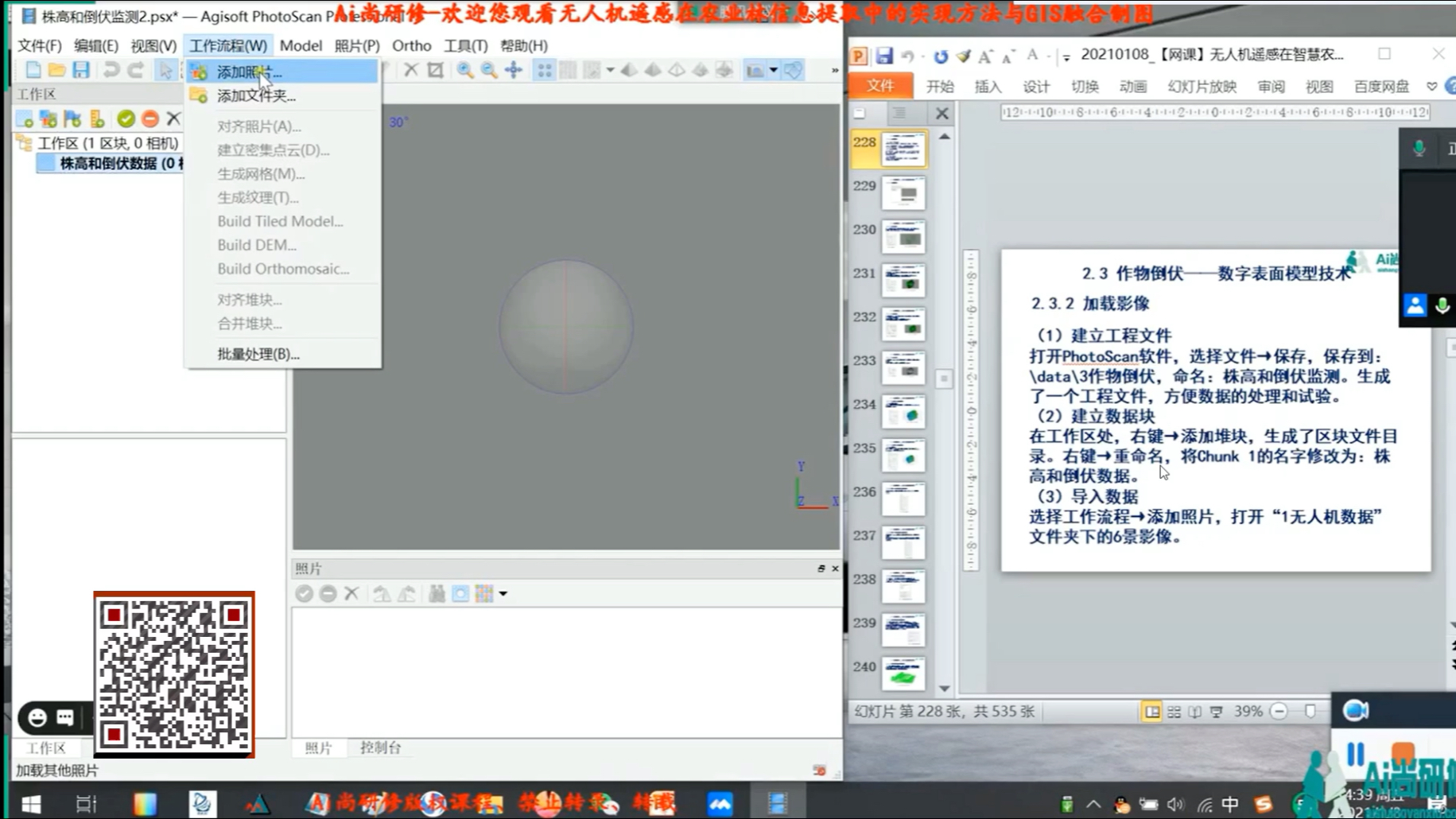Close the 照片 pane with X
This screenshot has width=1456, height=819.
[835, 569]
